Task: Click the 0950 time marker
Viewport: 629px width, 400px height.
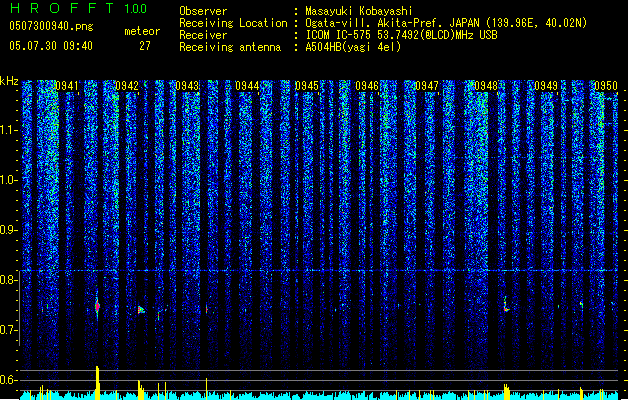Action: click(x=606, y=86)
